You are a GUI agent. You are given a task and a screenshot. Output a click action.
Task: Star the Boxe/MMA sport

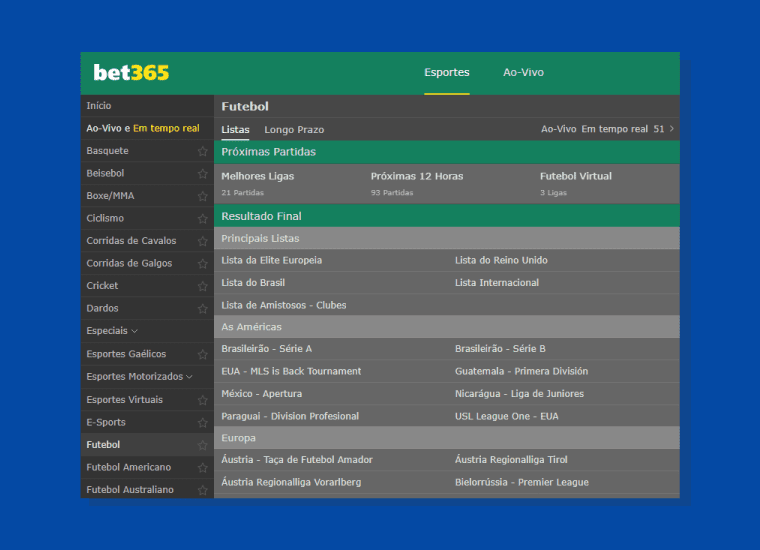point(203,196)
